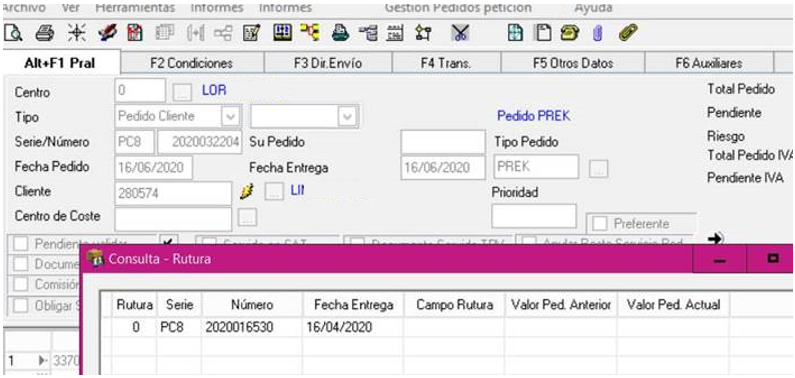
Task: Open the empty dropdown next to Tipo
Action: (304, 116)
